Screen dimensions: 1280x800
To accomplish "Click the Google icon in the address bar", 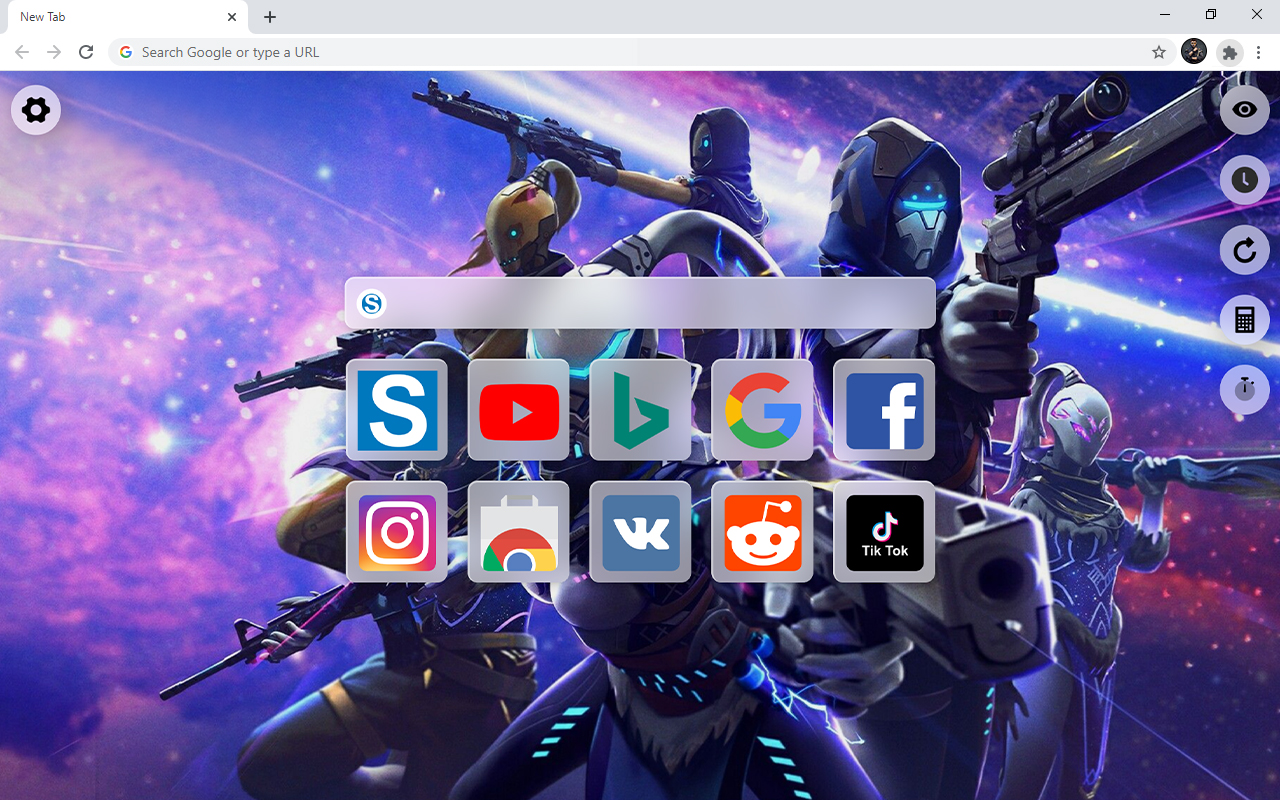I will tap(126, 52).
